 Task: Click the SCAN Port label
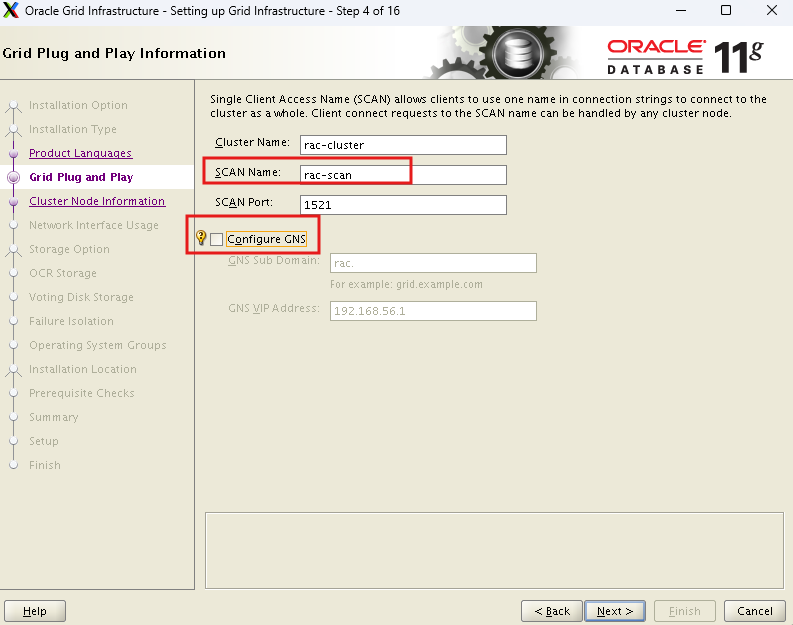(244, 202)
